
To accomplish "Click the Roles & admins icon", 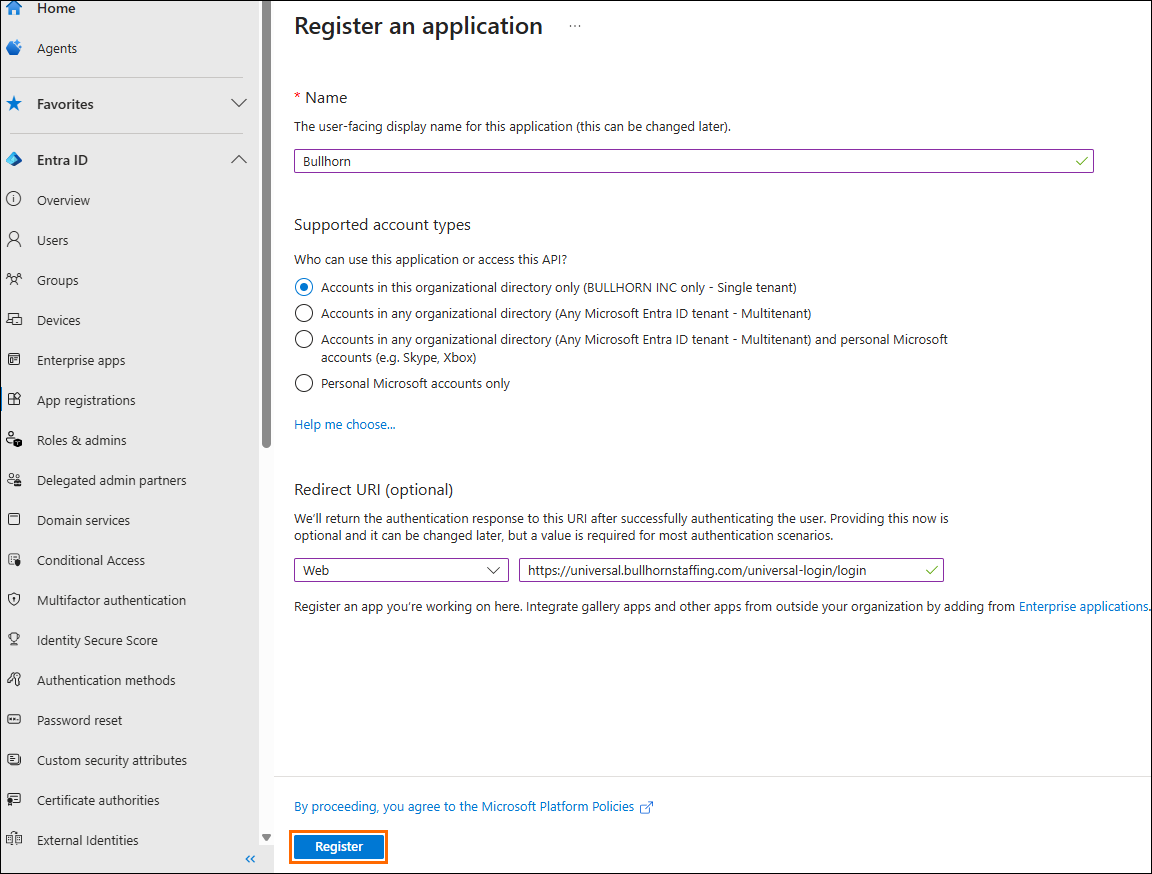I will click(14, 439).
